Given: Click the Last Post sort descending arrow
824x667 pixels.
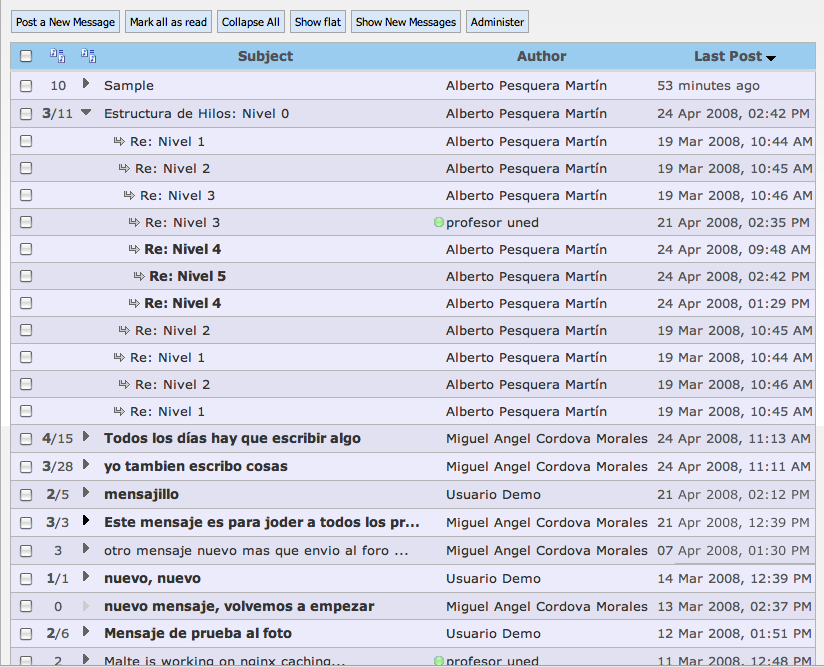Looking at the screenshot, I should tap(771, 58).
